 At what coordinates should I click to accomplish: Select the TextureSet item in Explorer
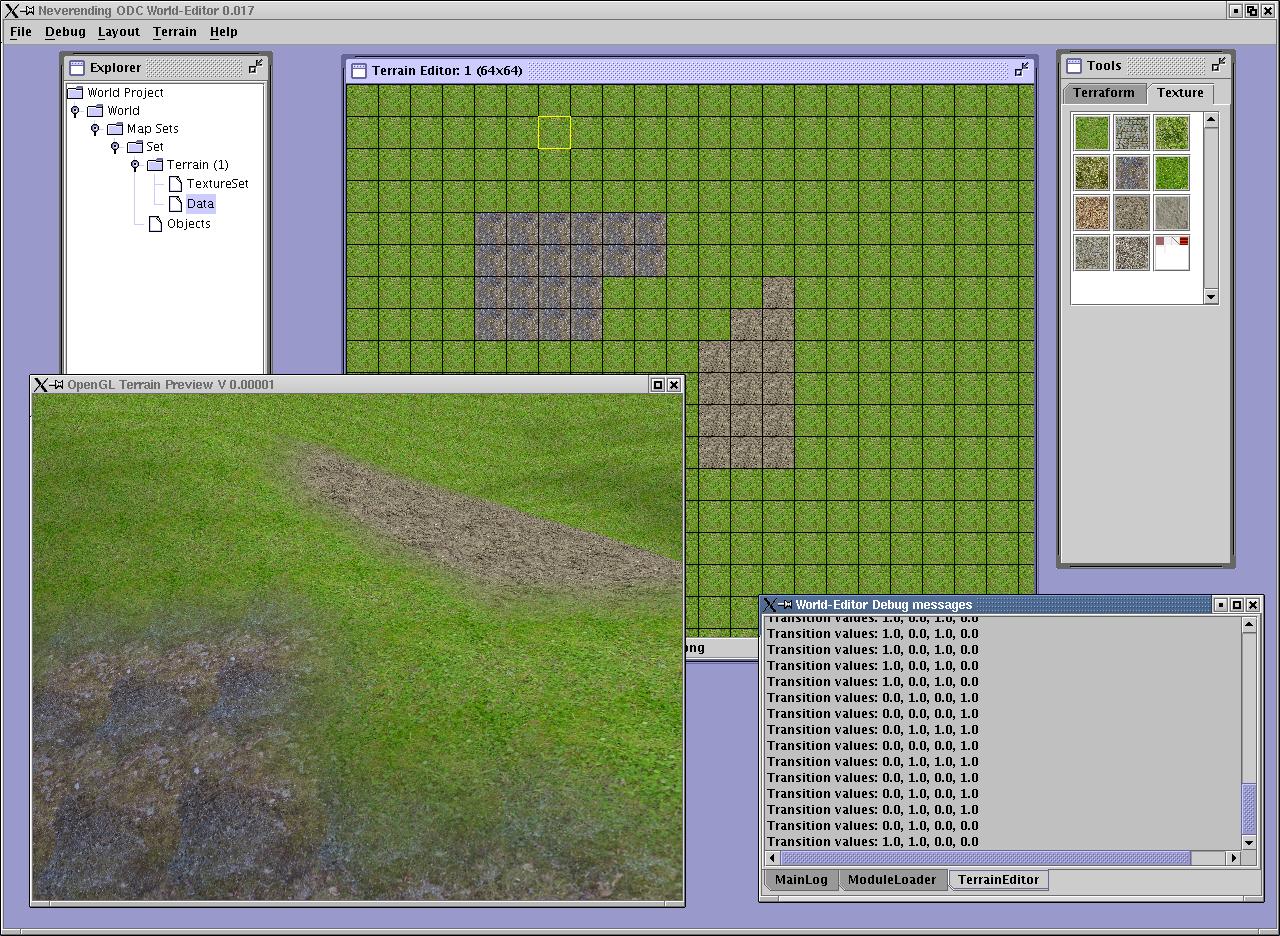point(217,184)
